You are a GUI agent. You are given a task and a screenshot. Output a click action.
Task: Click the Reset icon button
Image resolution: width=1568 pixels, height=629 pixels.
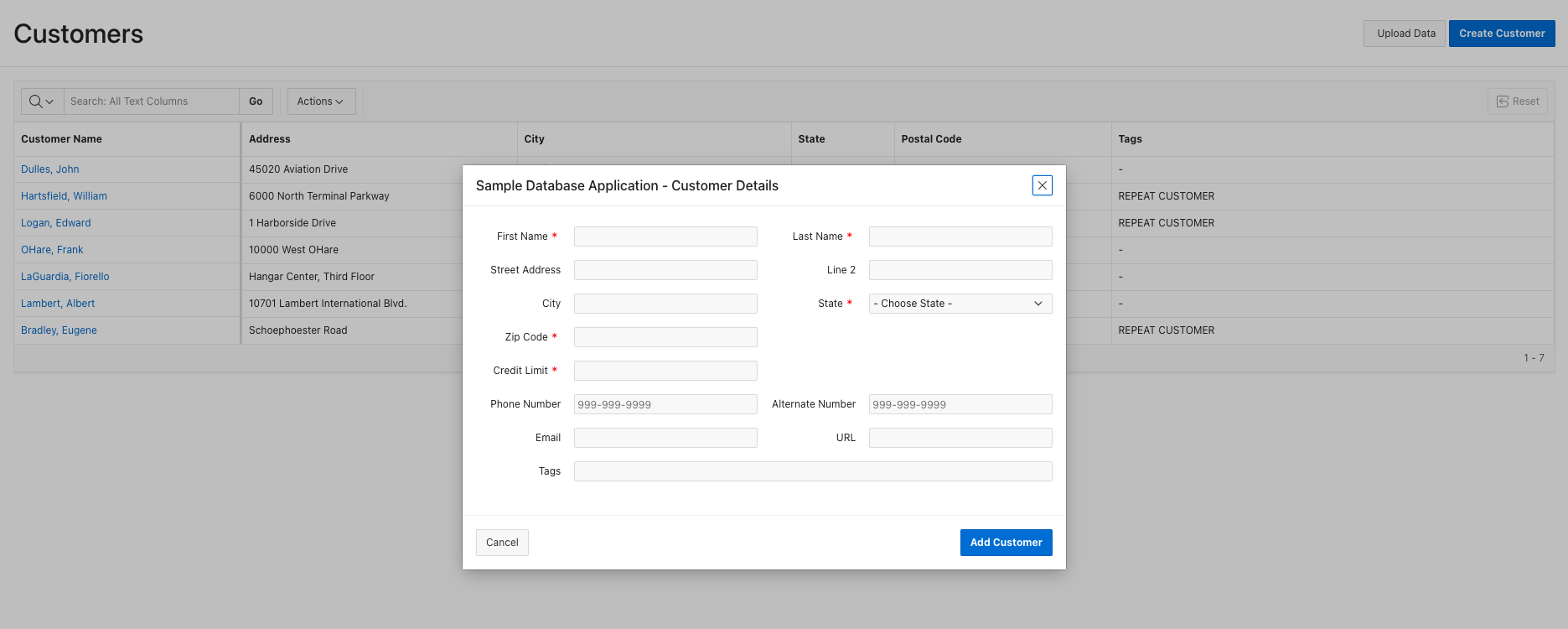(x=1518, y=101)
